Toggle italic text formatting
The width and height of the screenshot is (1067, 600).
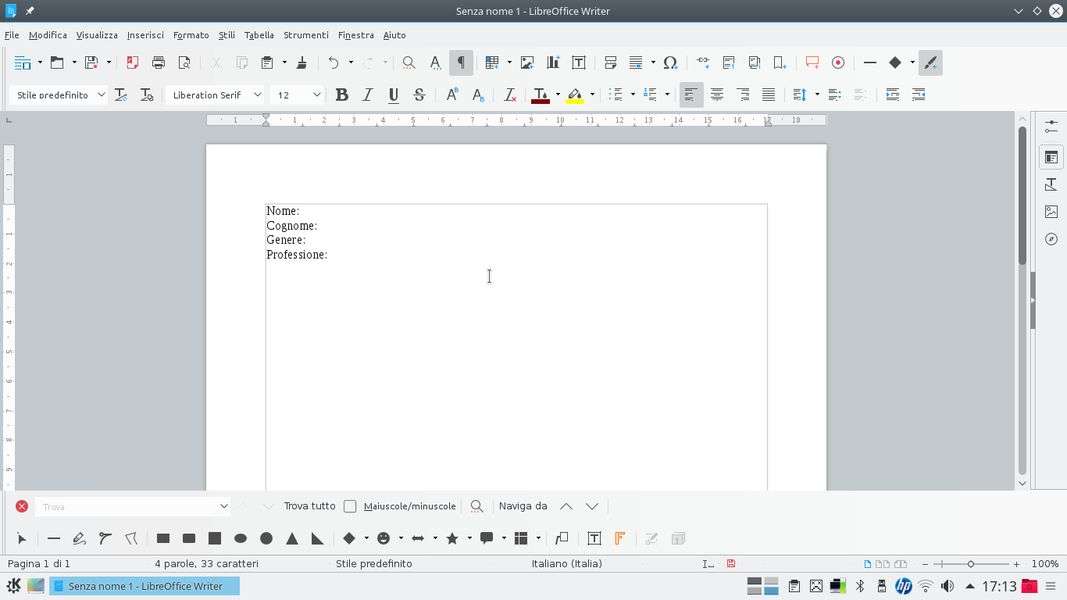coord(367,95)
